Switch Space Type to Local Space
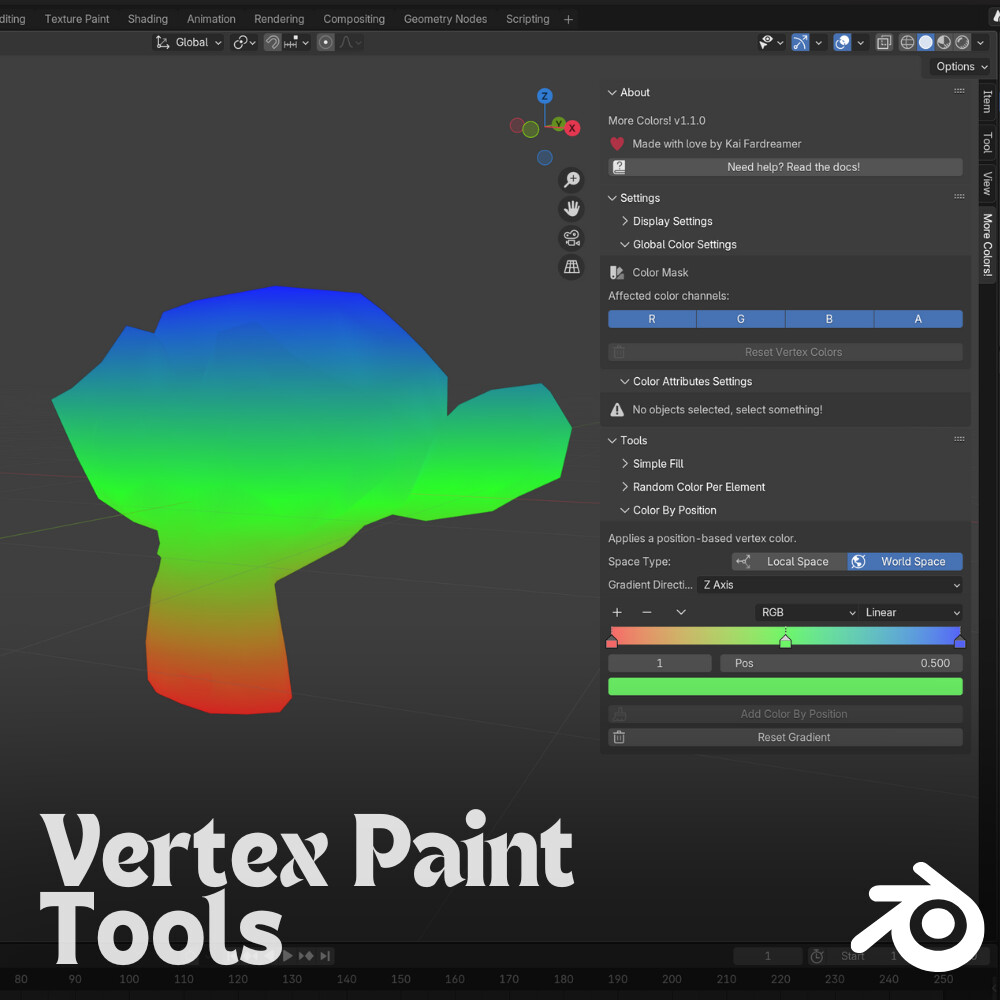The height and width of the screenshot is (1000, 1000). [796, 561]
